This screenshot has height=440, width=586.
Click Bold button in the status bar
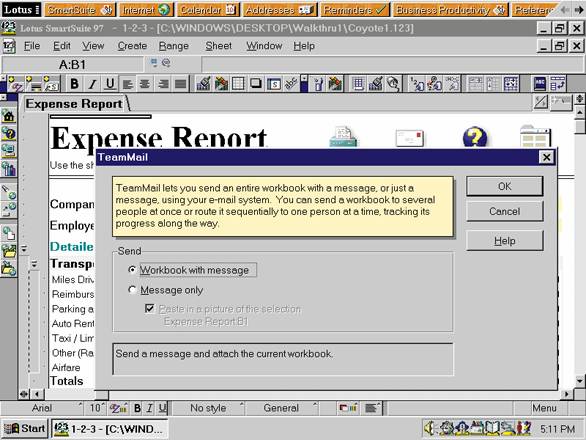coord(137,408)
